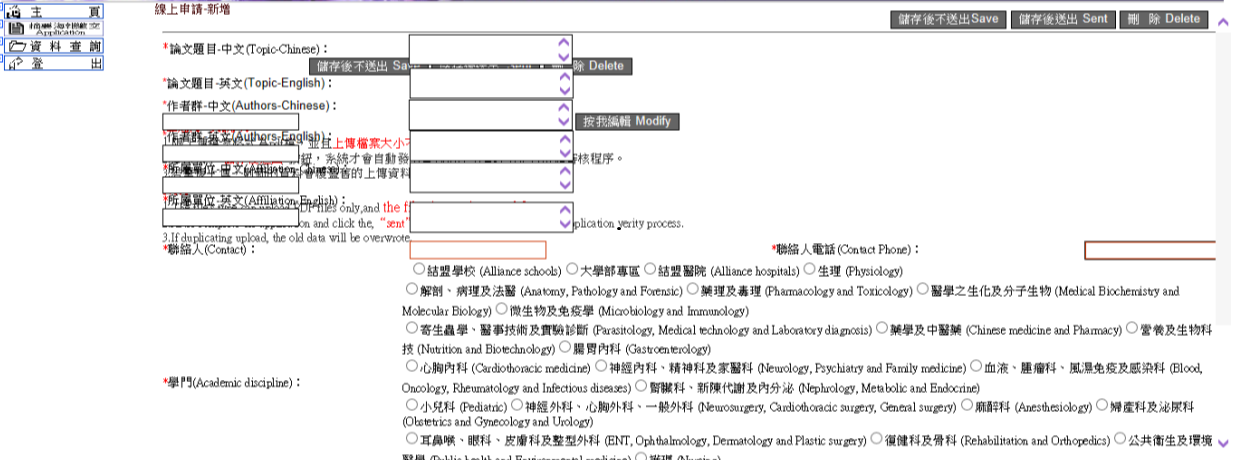
Task: Click the 聯絡人 Contact input field
Action: [x=478, y=250]
